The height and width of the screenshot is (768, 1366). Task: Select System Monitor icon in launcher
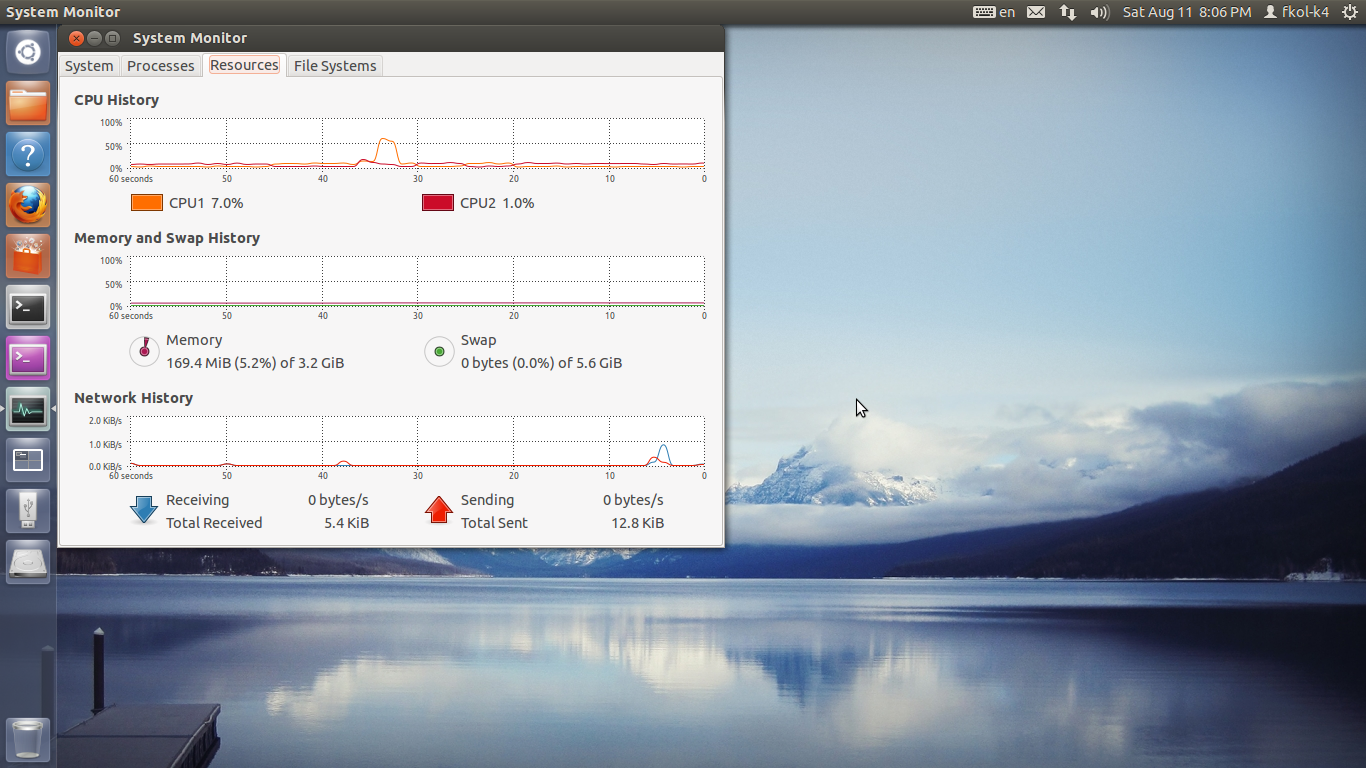pyautogui.click(x=28, y=409)
